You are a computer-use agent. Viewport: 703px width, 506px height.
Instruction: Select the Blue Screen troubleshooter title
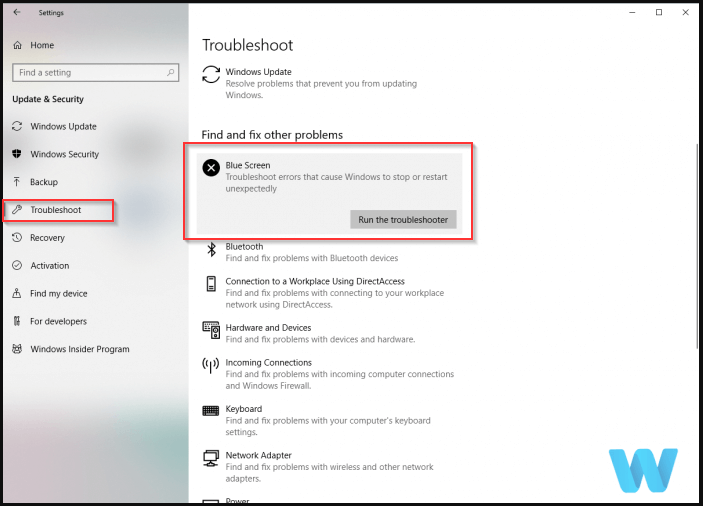tap(247, 165)
